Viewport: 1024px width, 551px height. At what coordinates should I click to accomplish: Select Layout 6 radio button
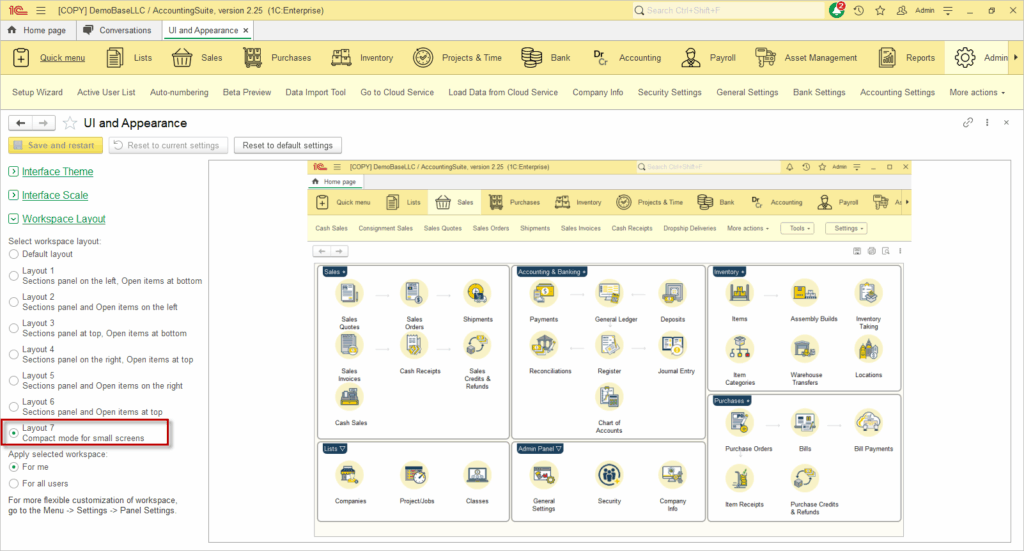pos(14,407)
